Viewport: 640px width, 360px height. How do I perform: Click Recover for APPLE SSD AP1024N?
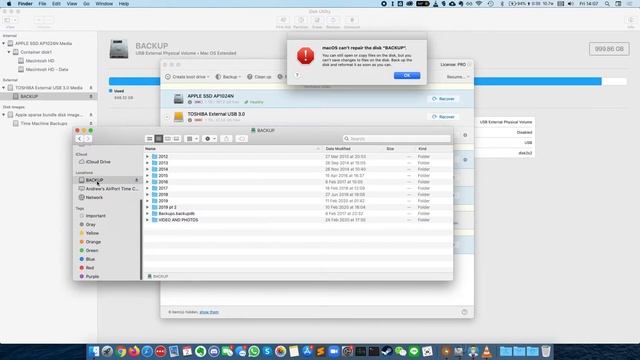pyautogui.click(x=443, y=99)
